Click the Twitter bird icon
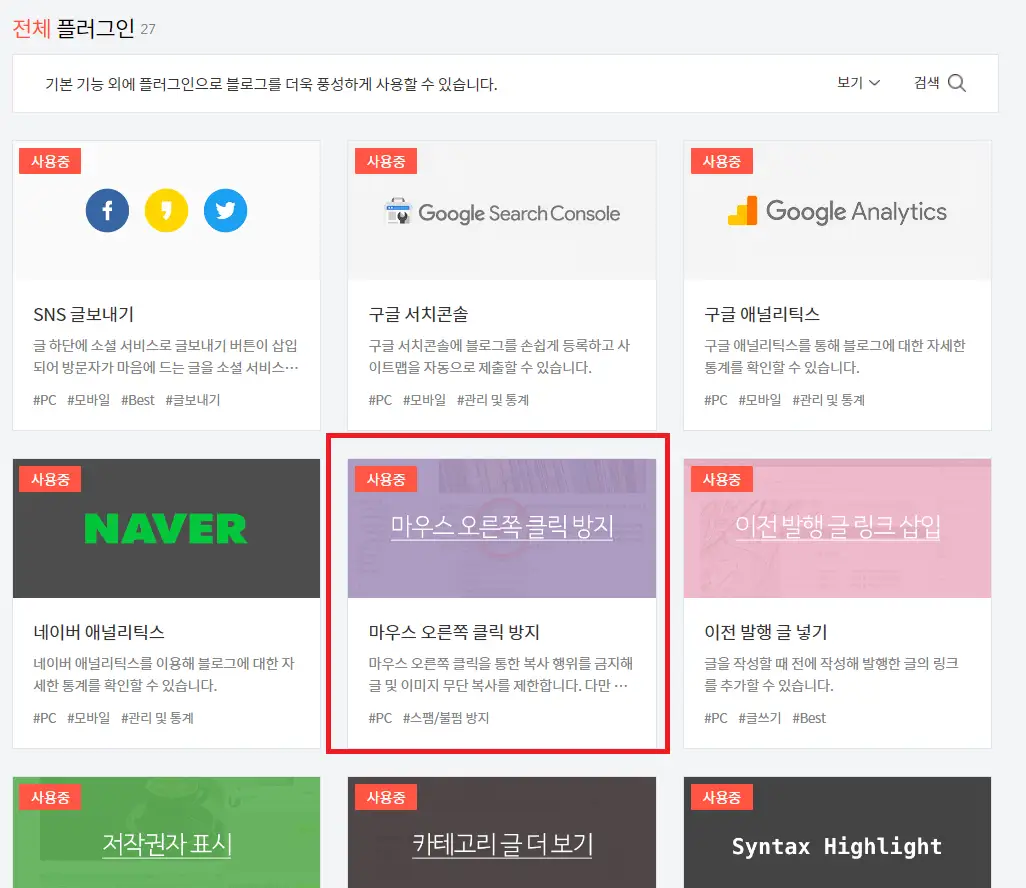Screen dimensions: 1026x888 (x=225, y=211)
